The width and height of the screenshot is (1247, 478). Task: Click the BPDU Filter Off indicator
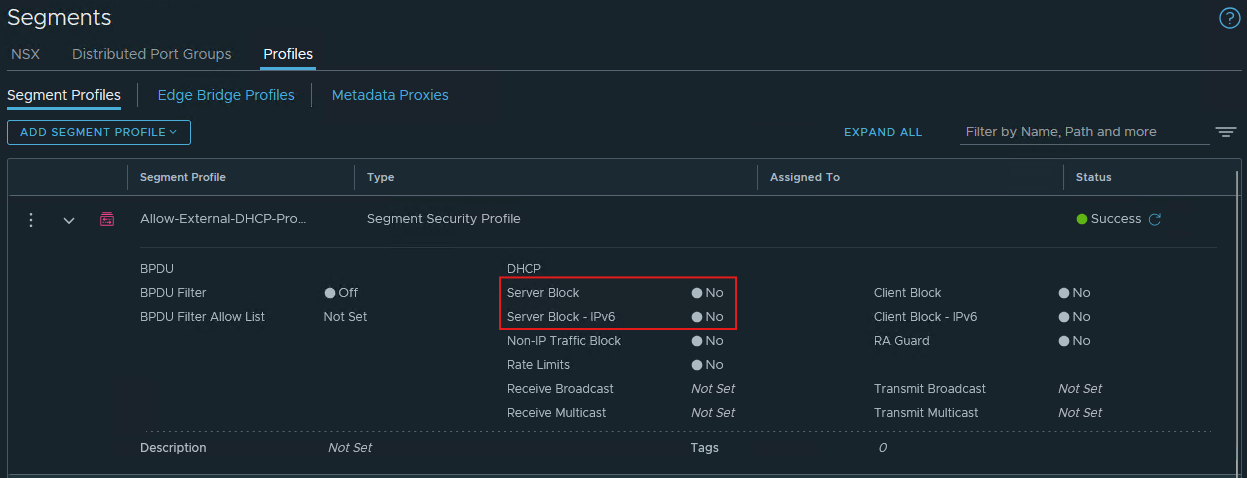click(341, 293)
